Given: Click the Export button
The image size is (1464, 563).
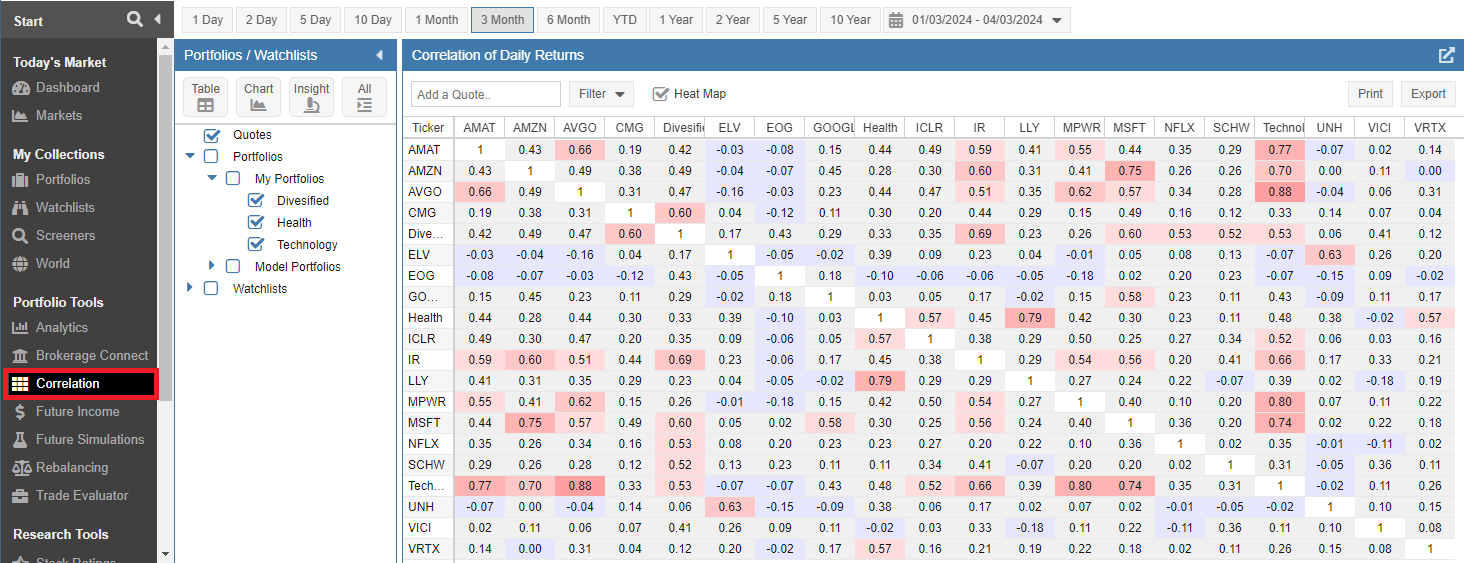Looking at the screenshot, I should (1428, 94).
